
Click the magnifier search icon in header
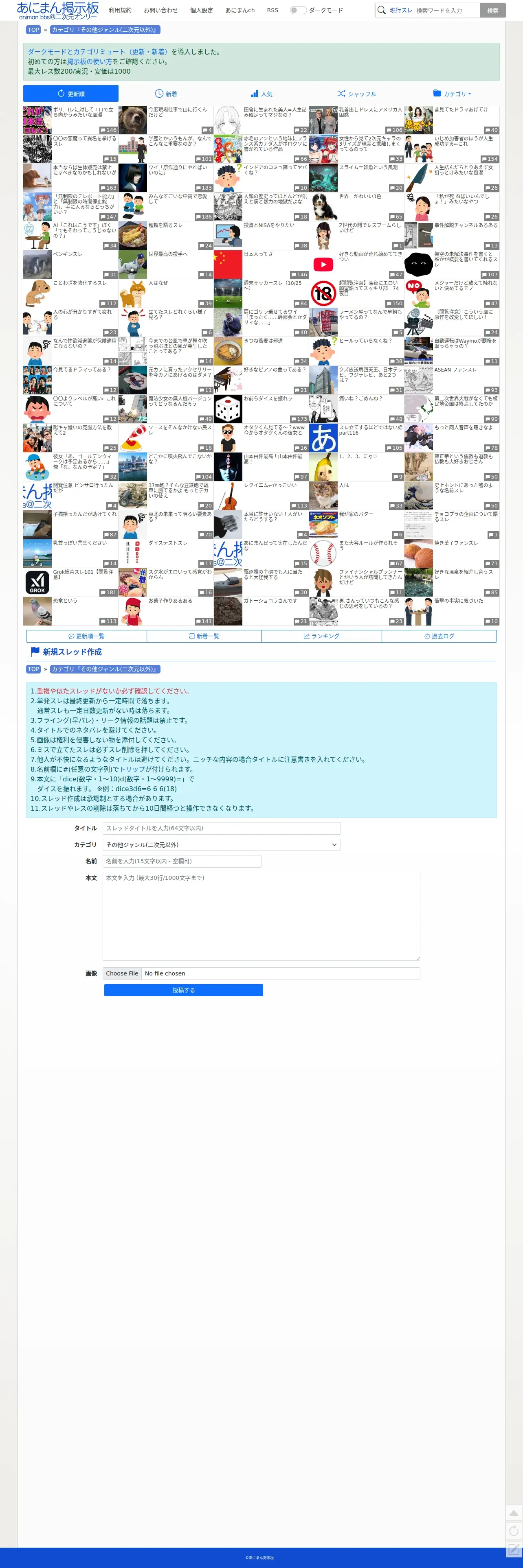tap(382, 10)
